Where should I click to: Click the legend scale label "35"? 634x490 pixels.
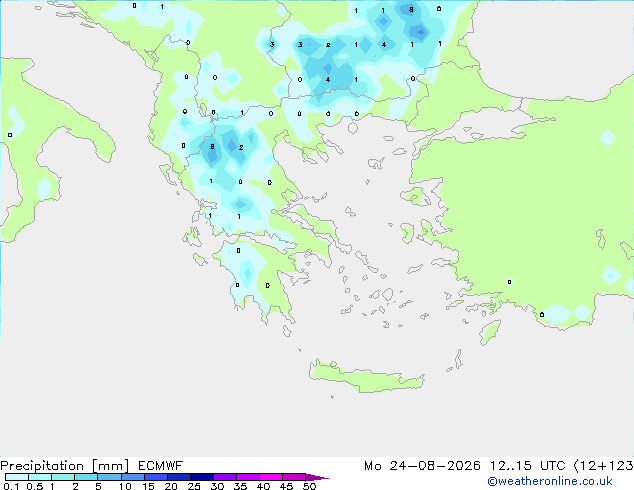coord(240,486)
